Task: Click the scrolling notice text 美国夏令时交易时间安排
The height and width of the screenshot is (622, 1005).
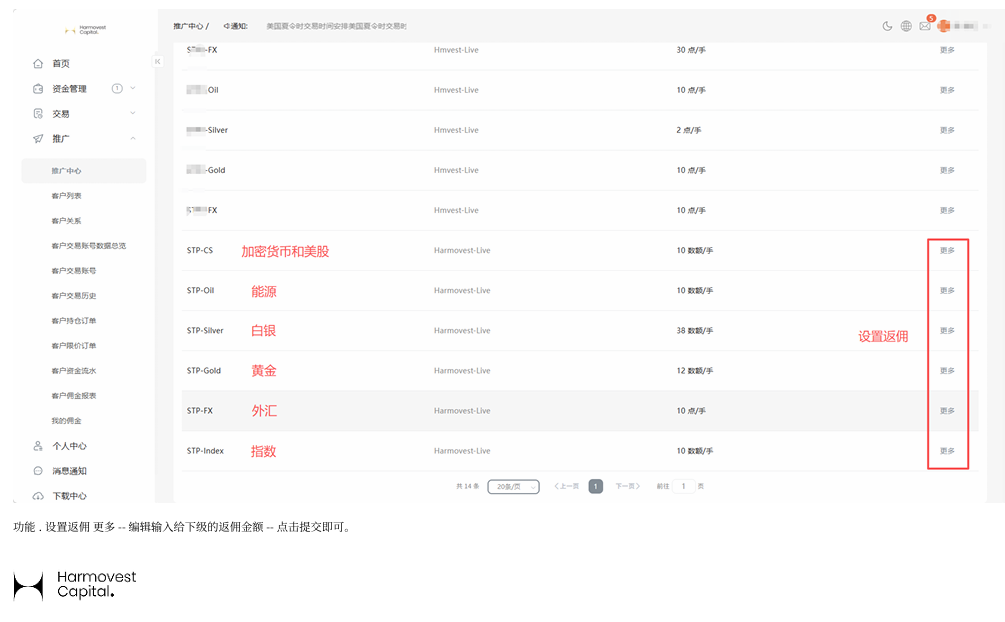Action: pyautogui.click(x=336, y=26)
